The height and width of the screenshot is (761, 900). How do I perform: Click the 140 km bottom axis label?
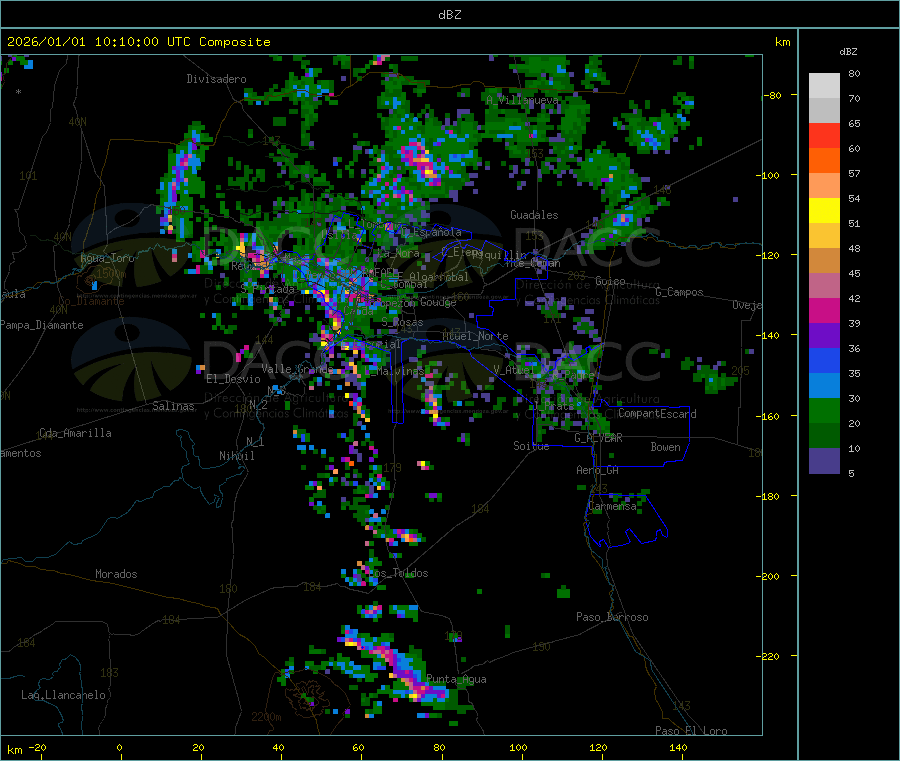(x=678, y=747)
